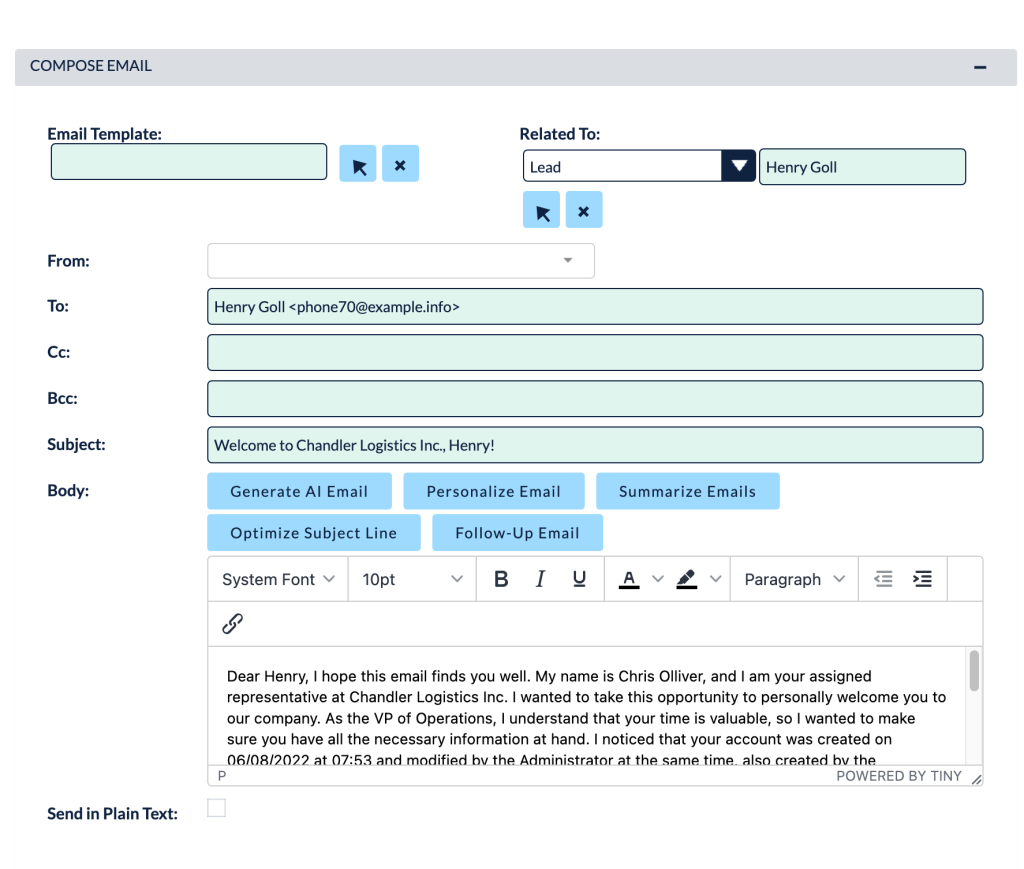
Task: Apply the text color swatch
Action: click(x=629, y=579)
